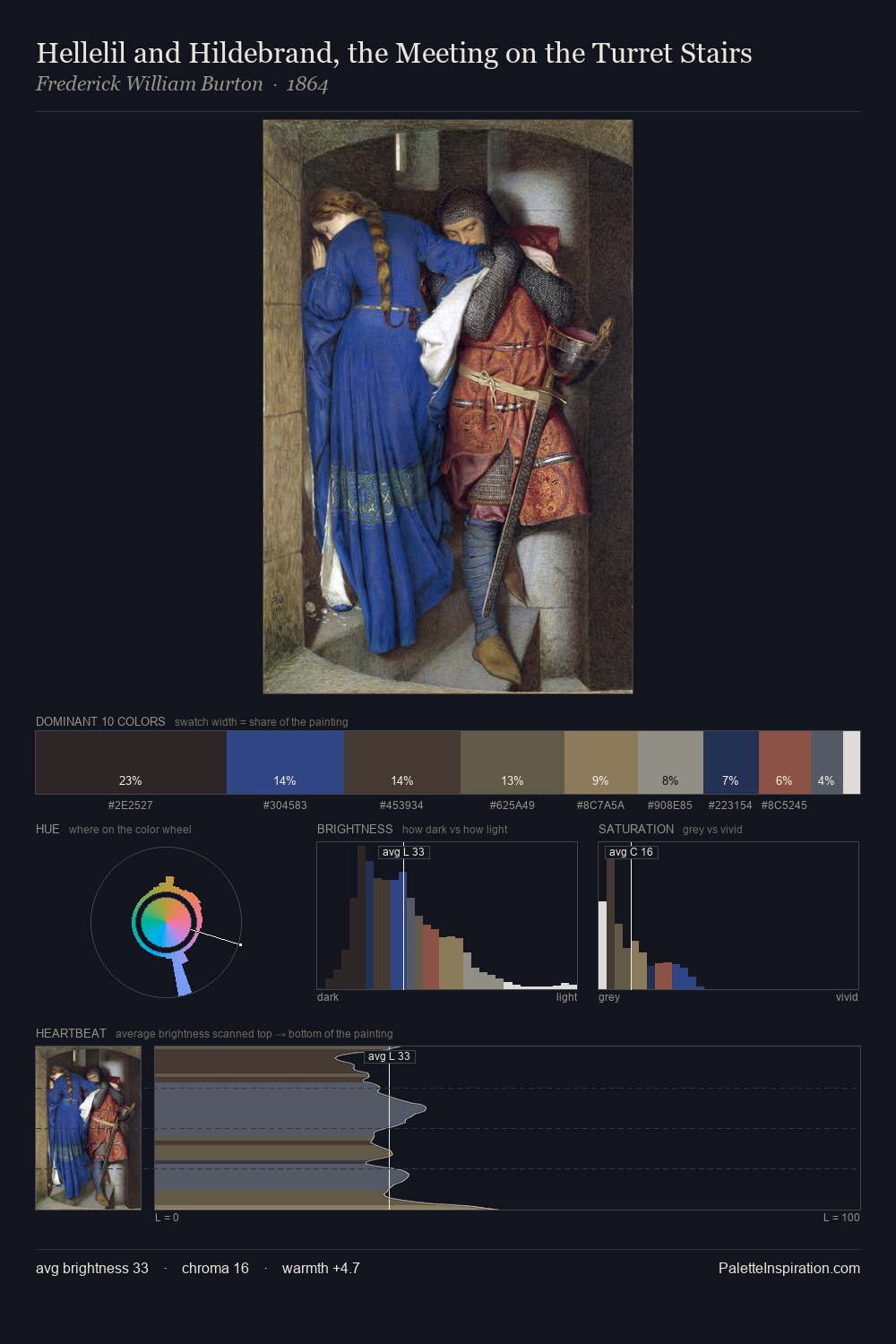Image resolution: width=896 pixels, height=1344 pixels.
Task: Click the hue color wheel
Action: [x=167, y=921]
